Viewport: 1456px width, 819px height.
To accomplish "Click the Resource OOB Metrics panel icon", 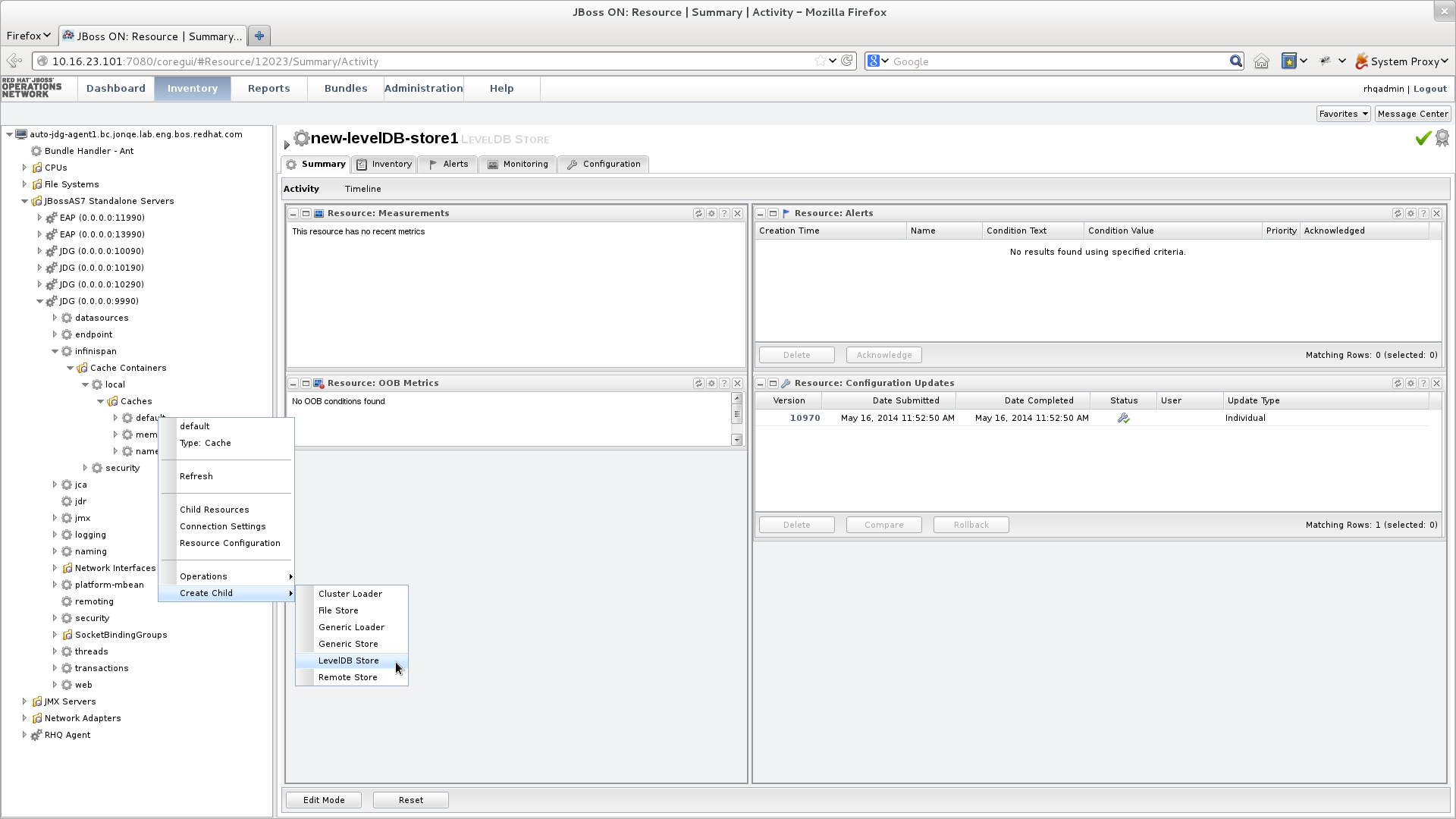I will [x=319, y=382].
